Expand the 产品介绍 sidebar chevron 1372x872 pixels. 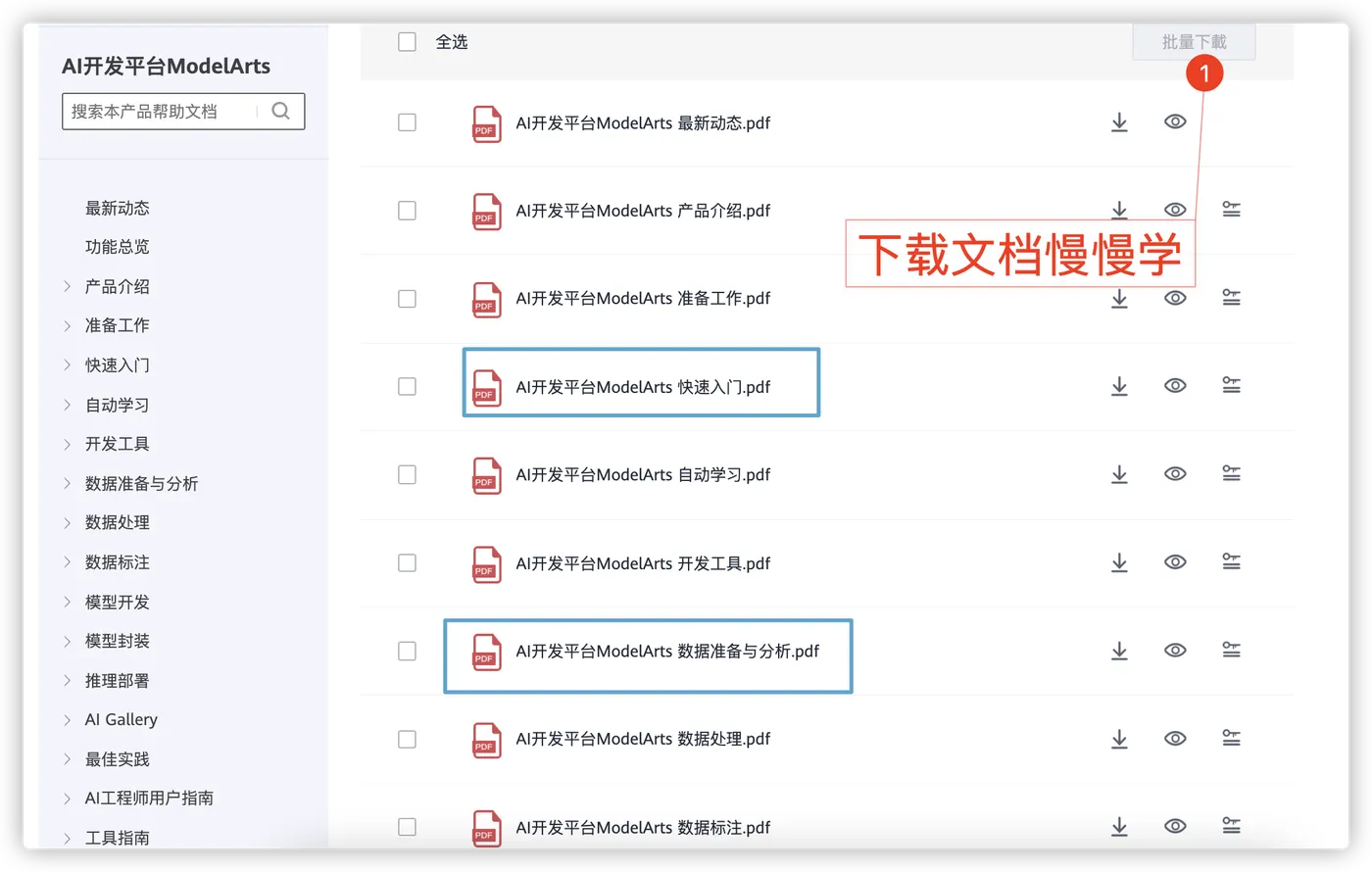(67, 286)
